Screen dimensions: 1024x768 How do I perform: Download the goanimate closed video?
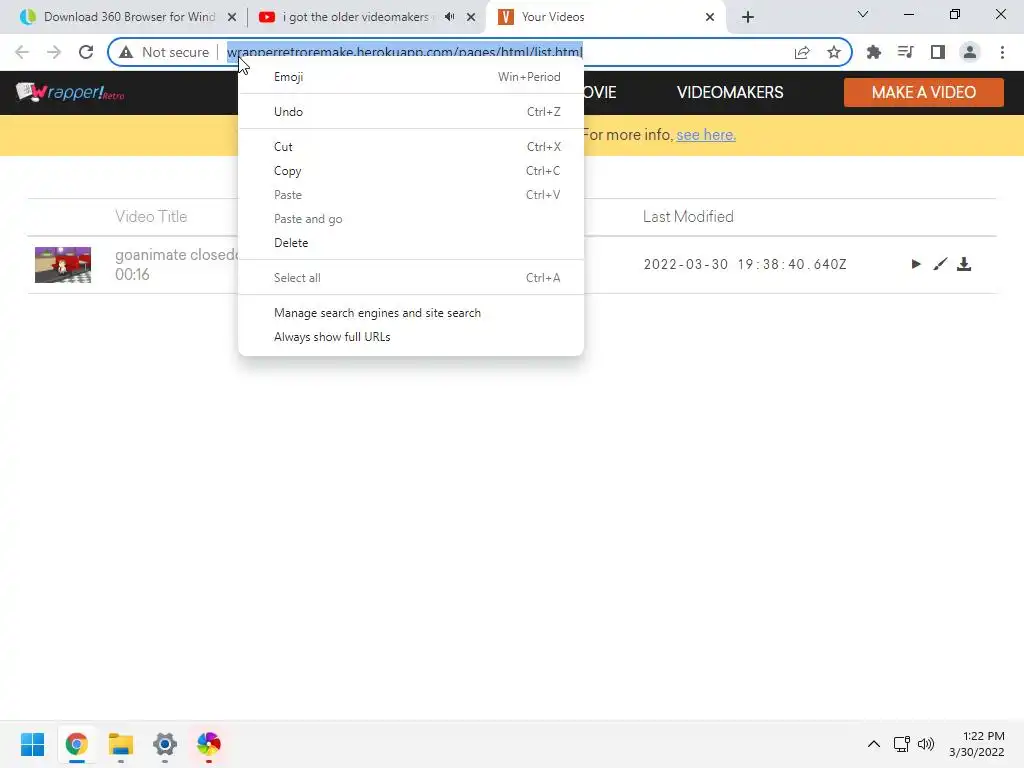[x=964, y=264]
